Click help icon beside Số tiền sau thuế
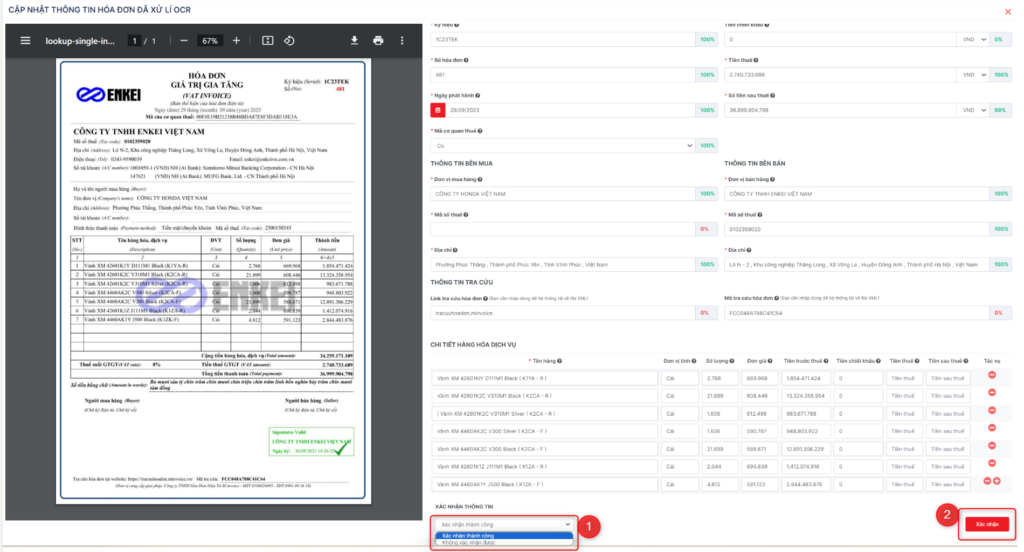The image size is (1024, 552). coord(773,95)
